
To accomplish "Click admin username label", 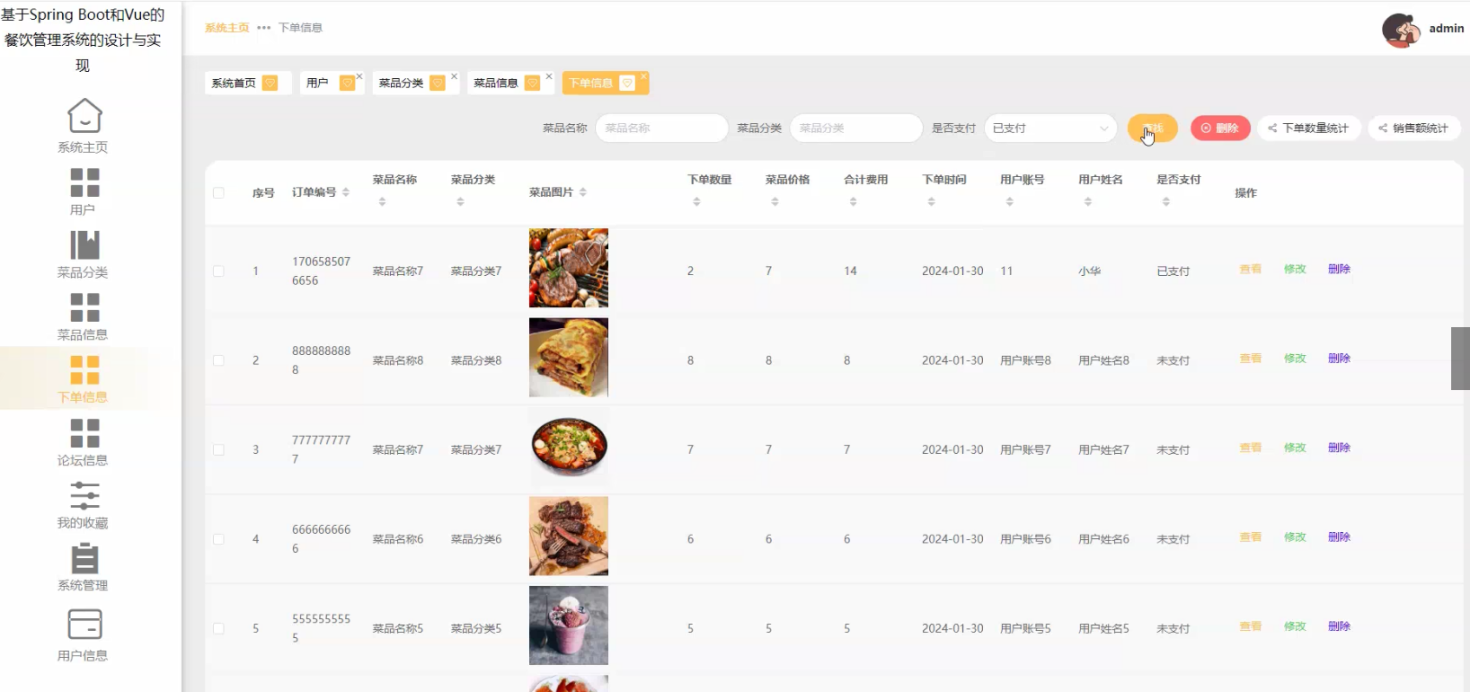I will [x=1446, y=29].
